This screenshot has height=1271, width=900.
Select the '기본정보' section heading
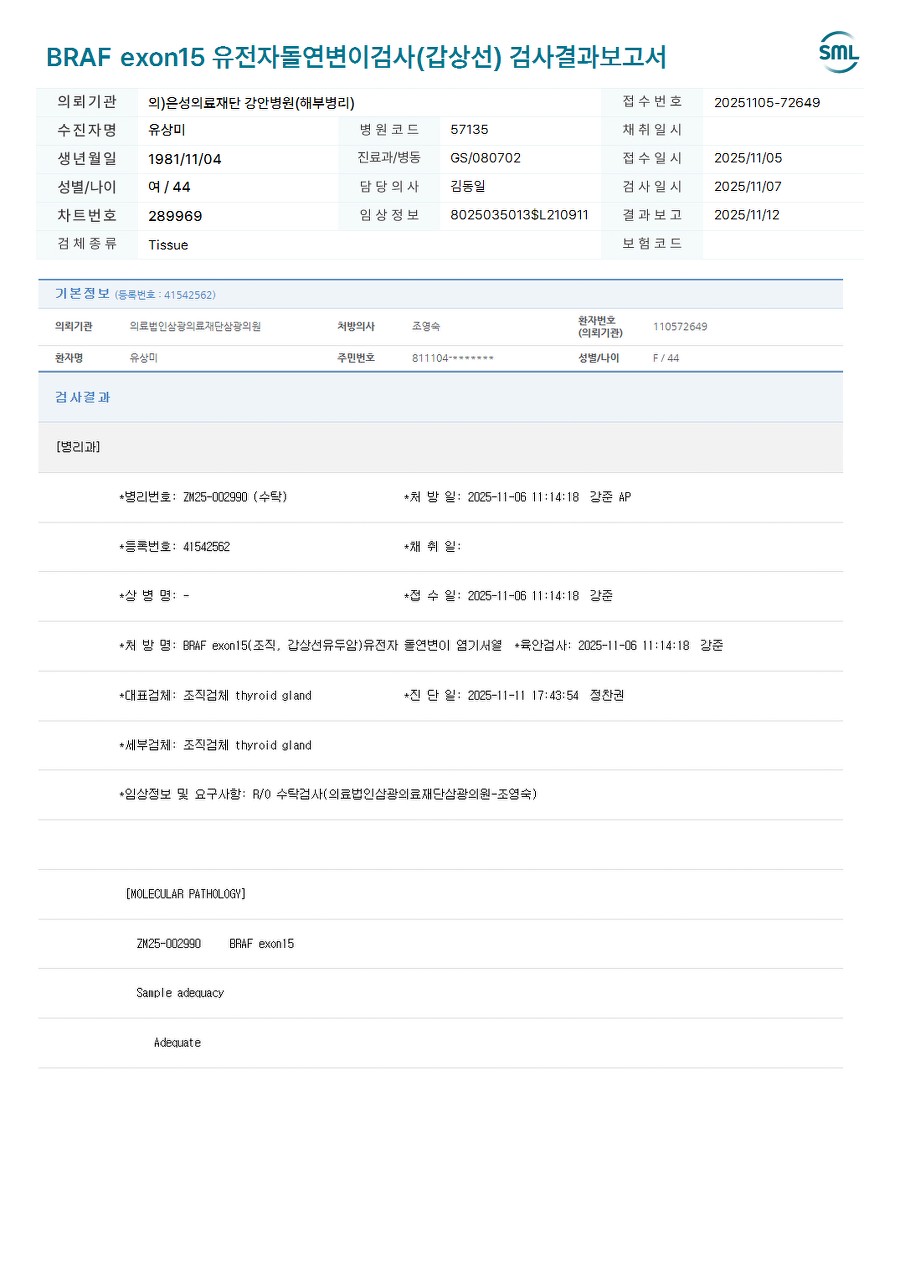pyautogui.click(x=82, y=294)
